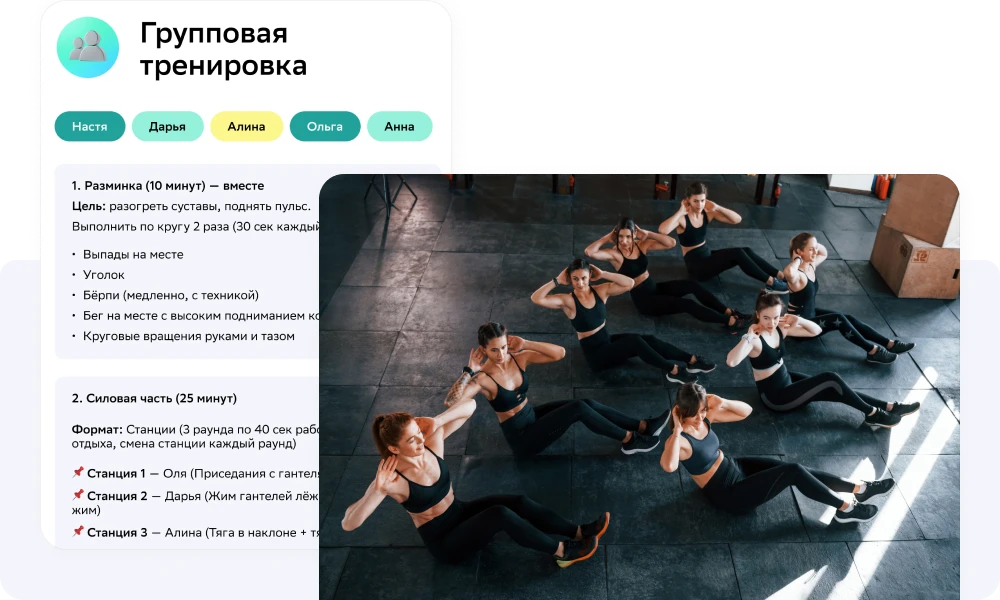Select Круговые вращения руками и тазом item
Viewport: 1000px width, 600px height.
(x=189, y=336)
